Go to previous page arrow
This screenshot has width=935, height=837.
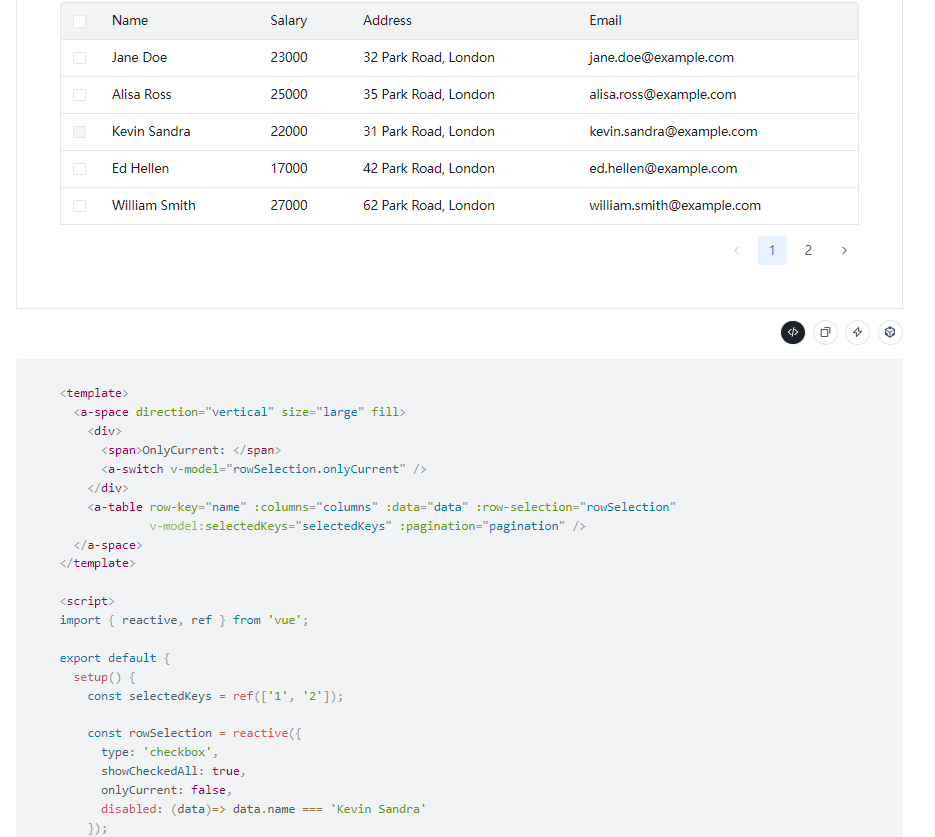[x=736, y=250]
